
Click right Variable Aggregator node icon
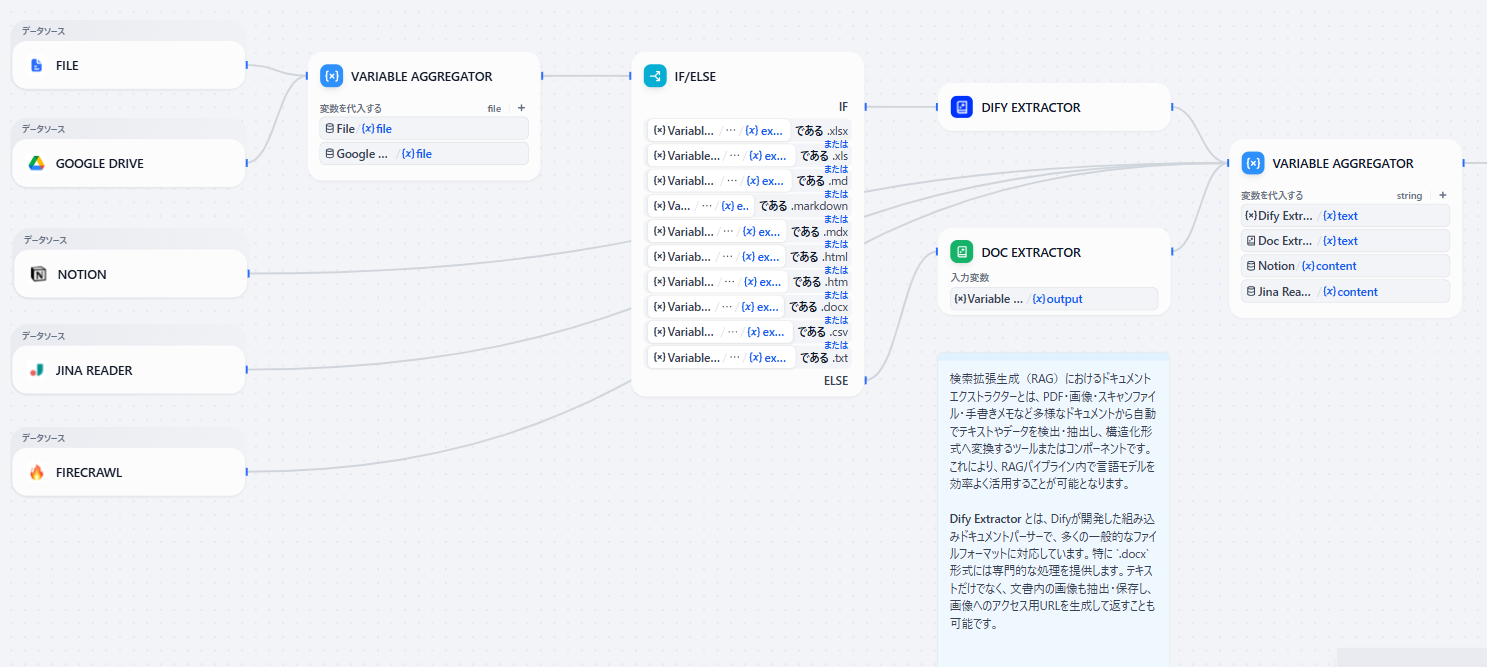(1253, 164)
